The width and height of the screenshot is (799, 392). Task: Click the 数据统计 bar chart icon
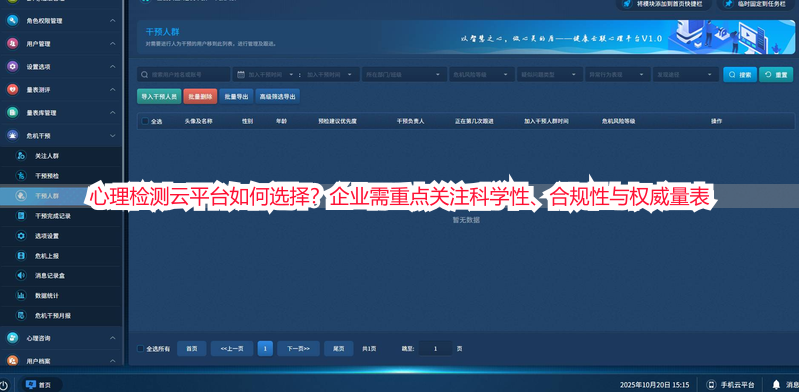click(21, 295)
